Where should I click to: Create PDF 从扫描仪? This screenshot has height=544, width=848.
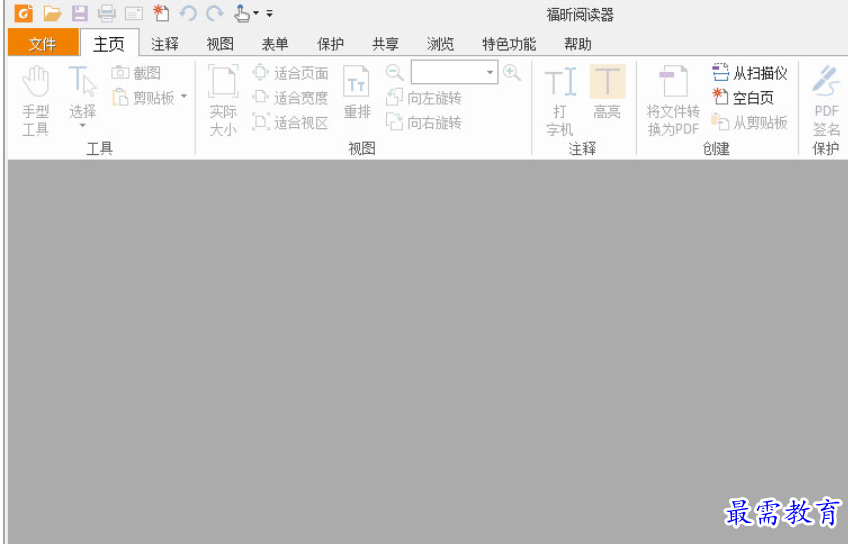pyautogui.click(x=750, y=73)
